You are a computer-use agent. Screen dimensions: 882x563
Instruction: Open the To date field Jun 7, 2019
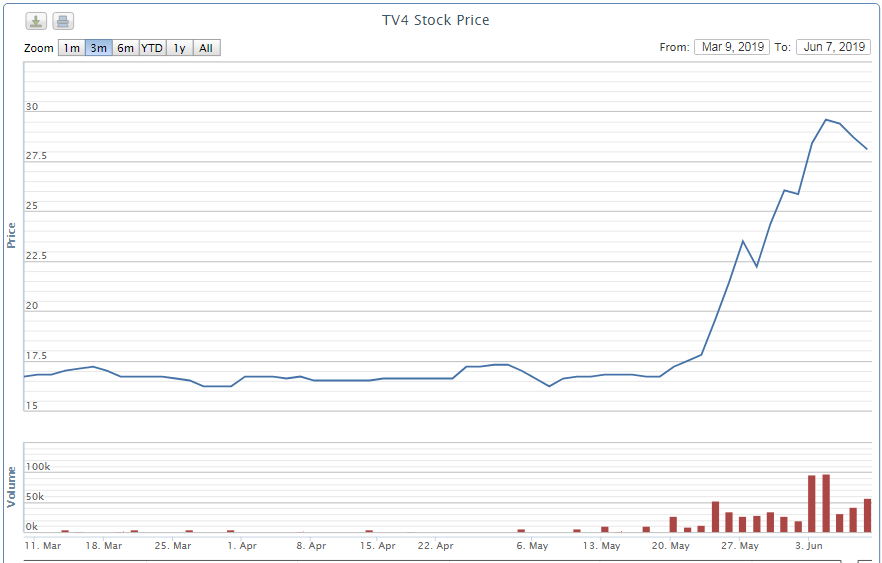[x=833, y=47]
